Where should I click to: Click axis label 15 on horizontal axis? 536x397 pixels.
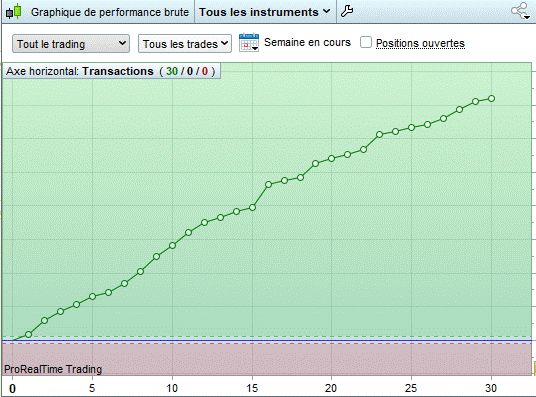[x=252, y=388]
